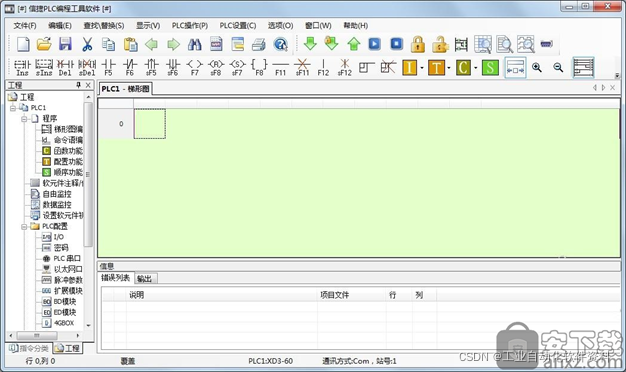This screenshot has width=626, height=372.
Task: Pin the 工程 panel with pushpin icon
Action: point(79,85)
